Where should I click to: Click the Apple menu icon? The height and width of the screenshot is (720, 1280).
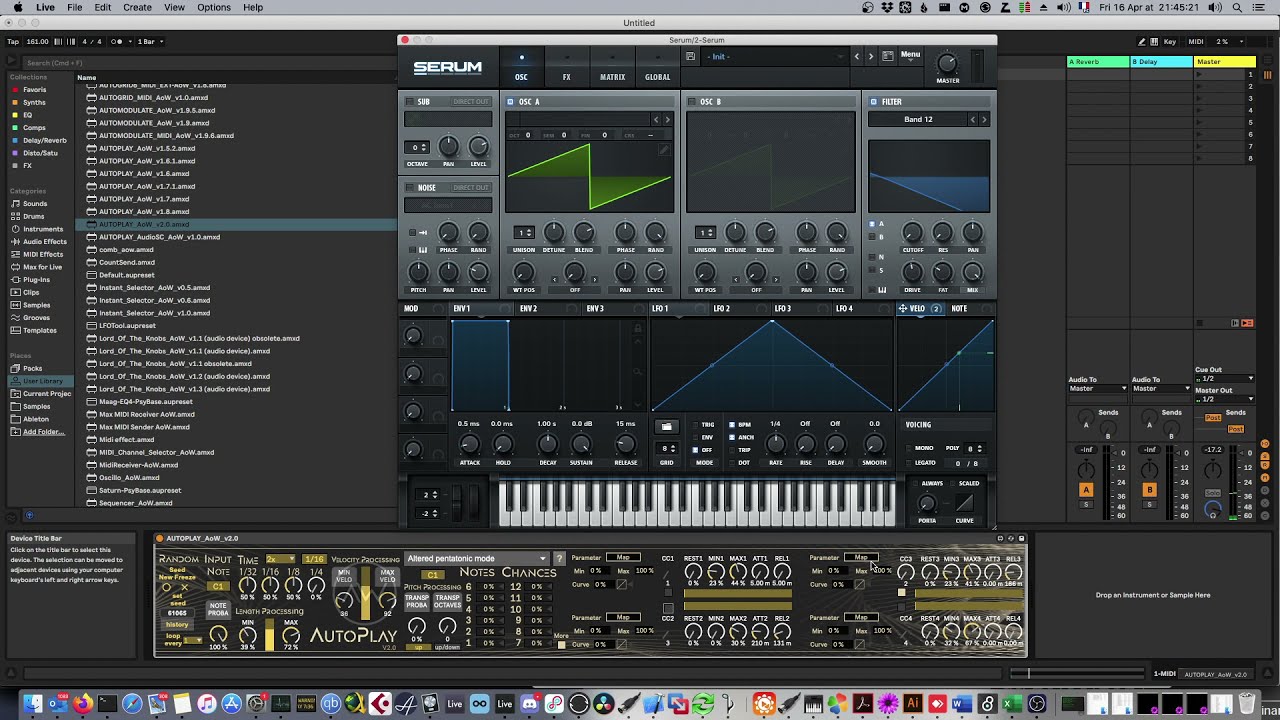click(x=16, y=7)
